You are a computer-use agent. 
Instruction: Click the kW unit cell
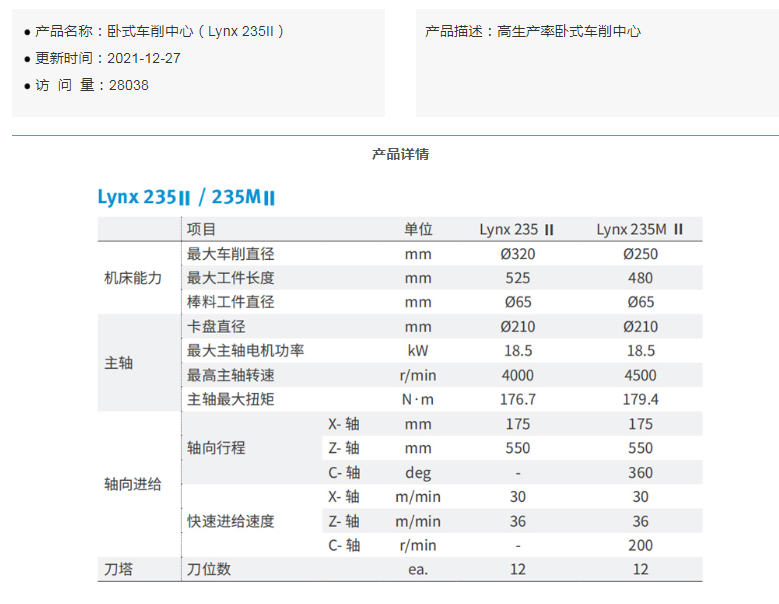pos(418,351)
